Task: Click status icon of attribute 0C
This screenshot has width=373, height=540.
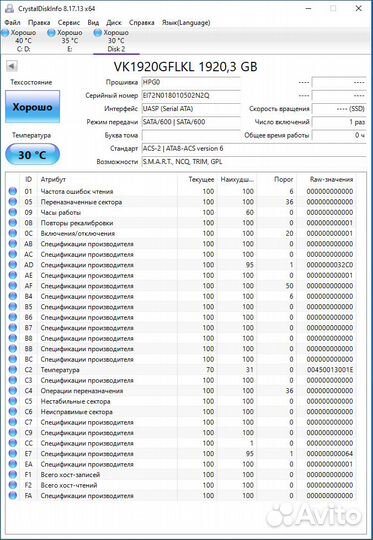Action: tap(13, 233)
